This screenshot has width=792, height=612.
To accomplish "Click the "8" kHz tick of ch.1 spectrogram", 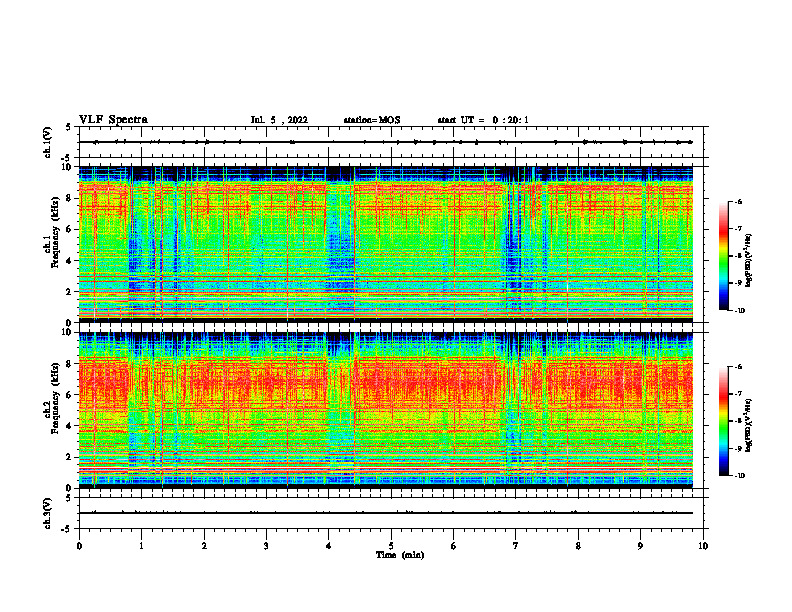I will (x=69, y=198).
